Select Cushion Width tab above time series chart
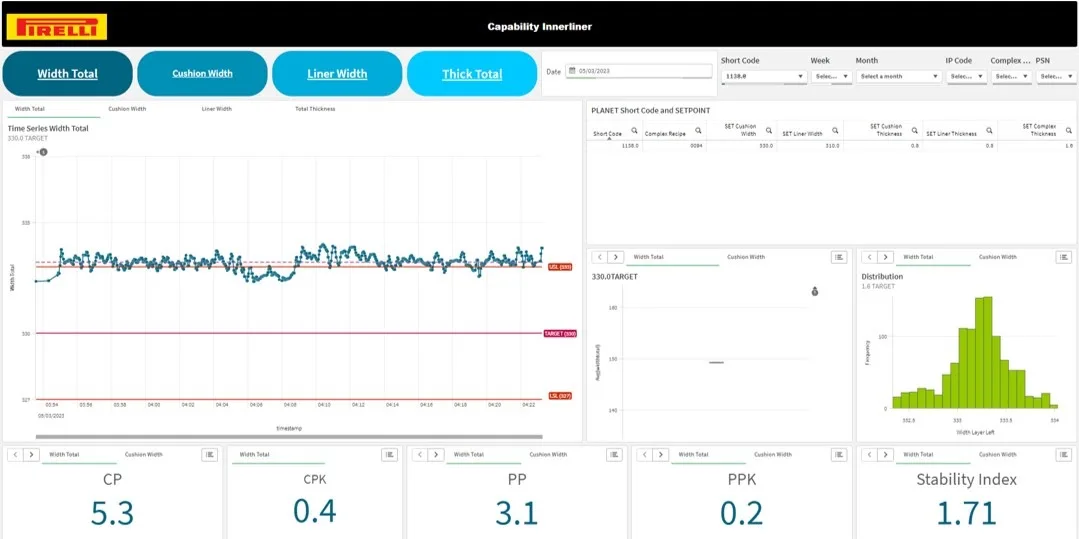The image size is (1079, 539). (x=127, y=109)
